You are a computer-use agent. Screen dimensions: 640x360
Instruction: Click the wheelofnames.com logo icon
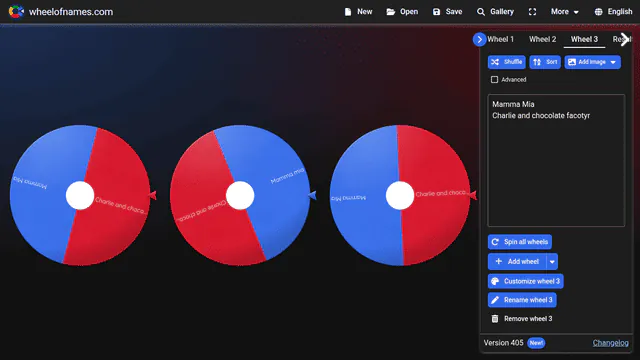click(x=16, y=11)
